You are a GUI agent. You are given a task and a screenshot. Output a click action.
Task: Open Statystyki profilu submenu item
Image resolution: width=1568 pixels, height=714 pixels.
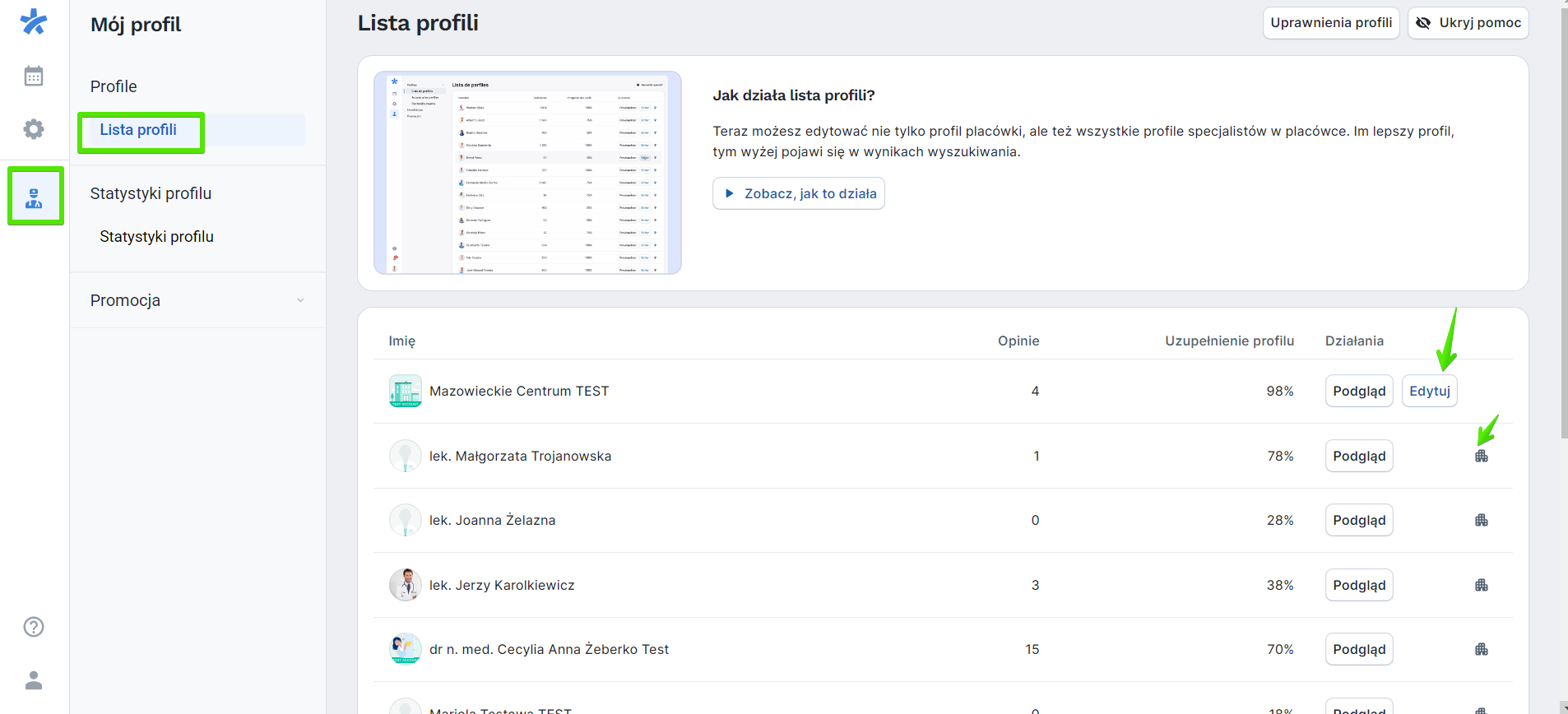pos(156,237)
